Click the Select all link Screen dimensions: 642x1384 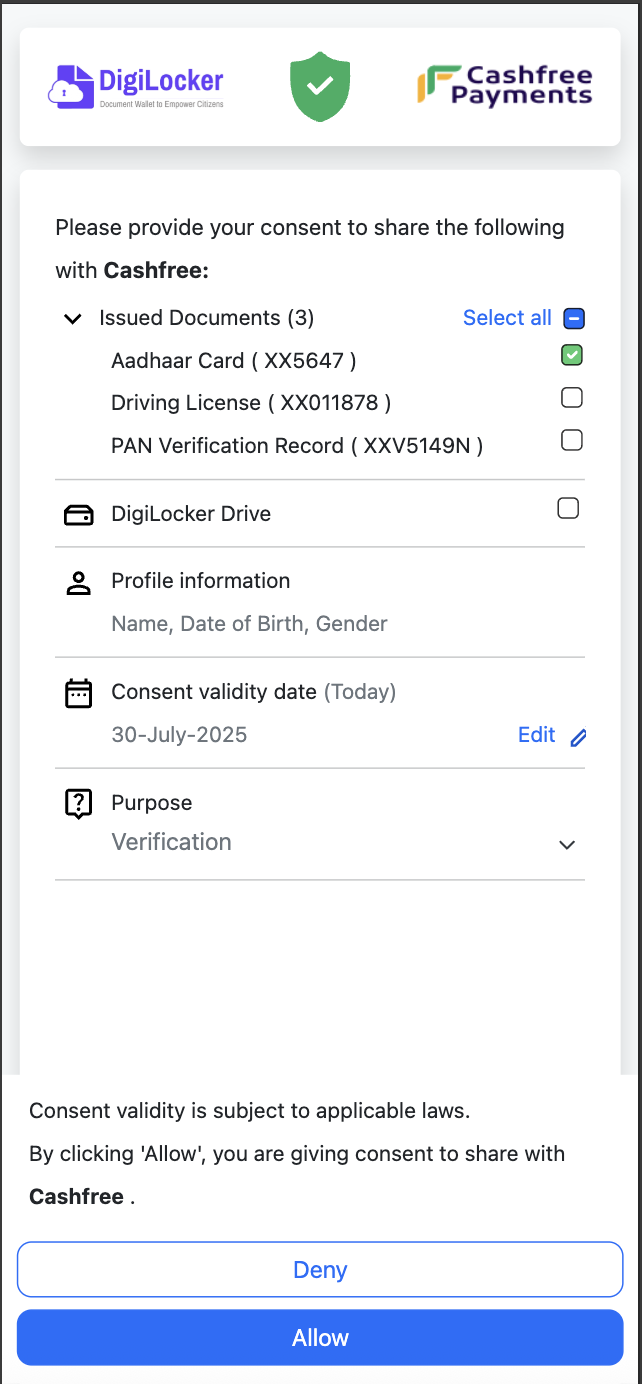tap(507, 318)
